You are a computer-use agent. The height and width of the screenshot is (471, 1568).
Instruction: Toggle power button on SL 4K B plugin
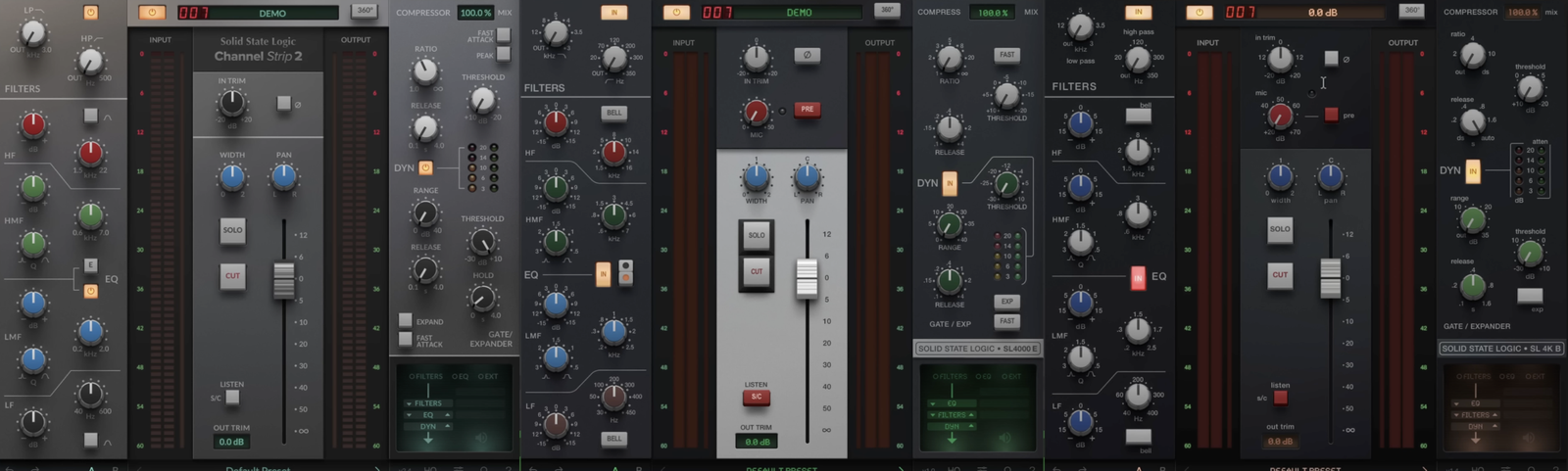click(x=1199, y=12)
